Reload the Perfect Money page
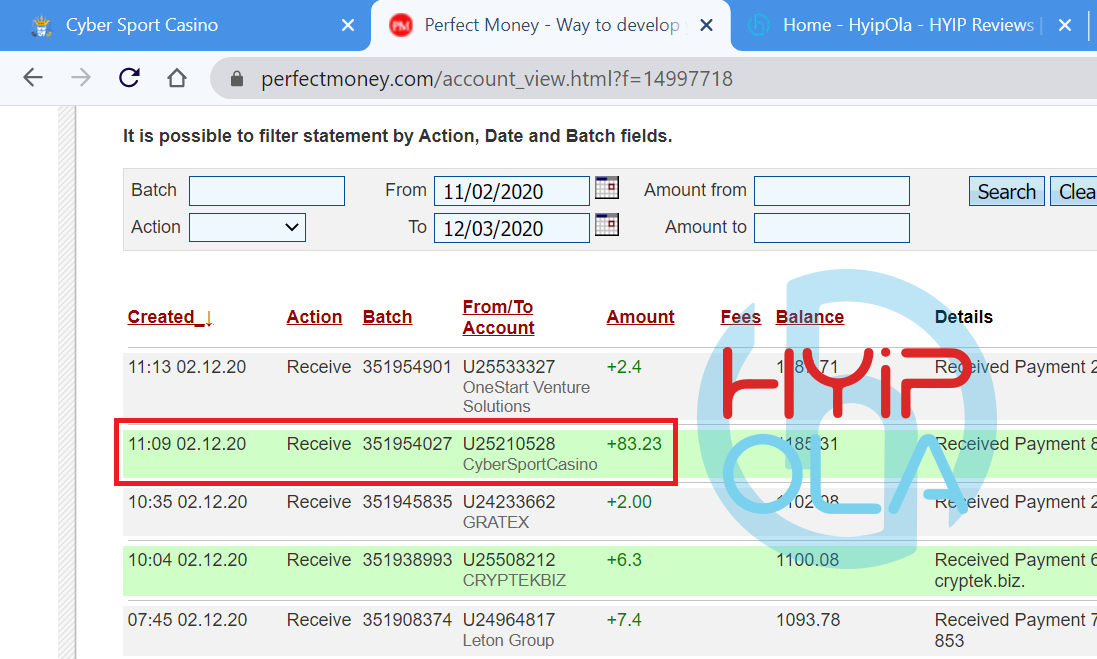 (129, 78)
